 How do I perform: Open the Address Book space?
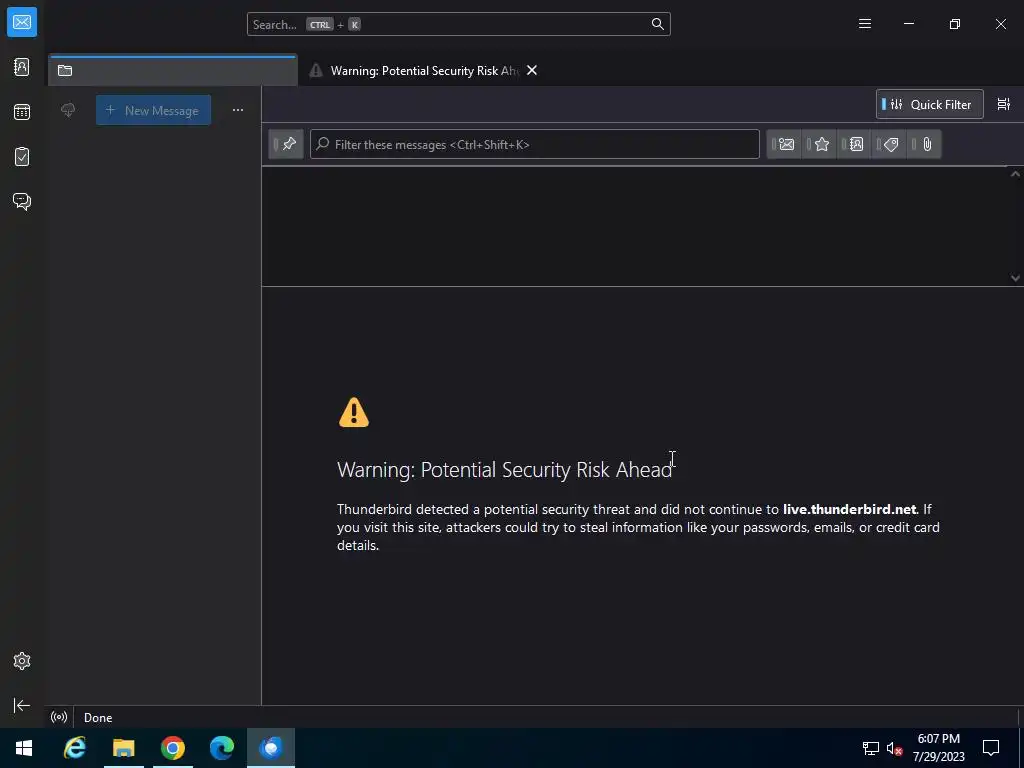[22, 67]
